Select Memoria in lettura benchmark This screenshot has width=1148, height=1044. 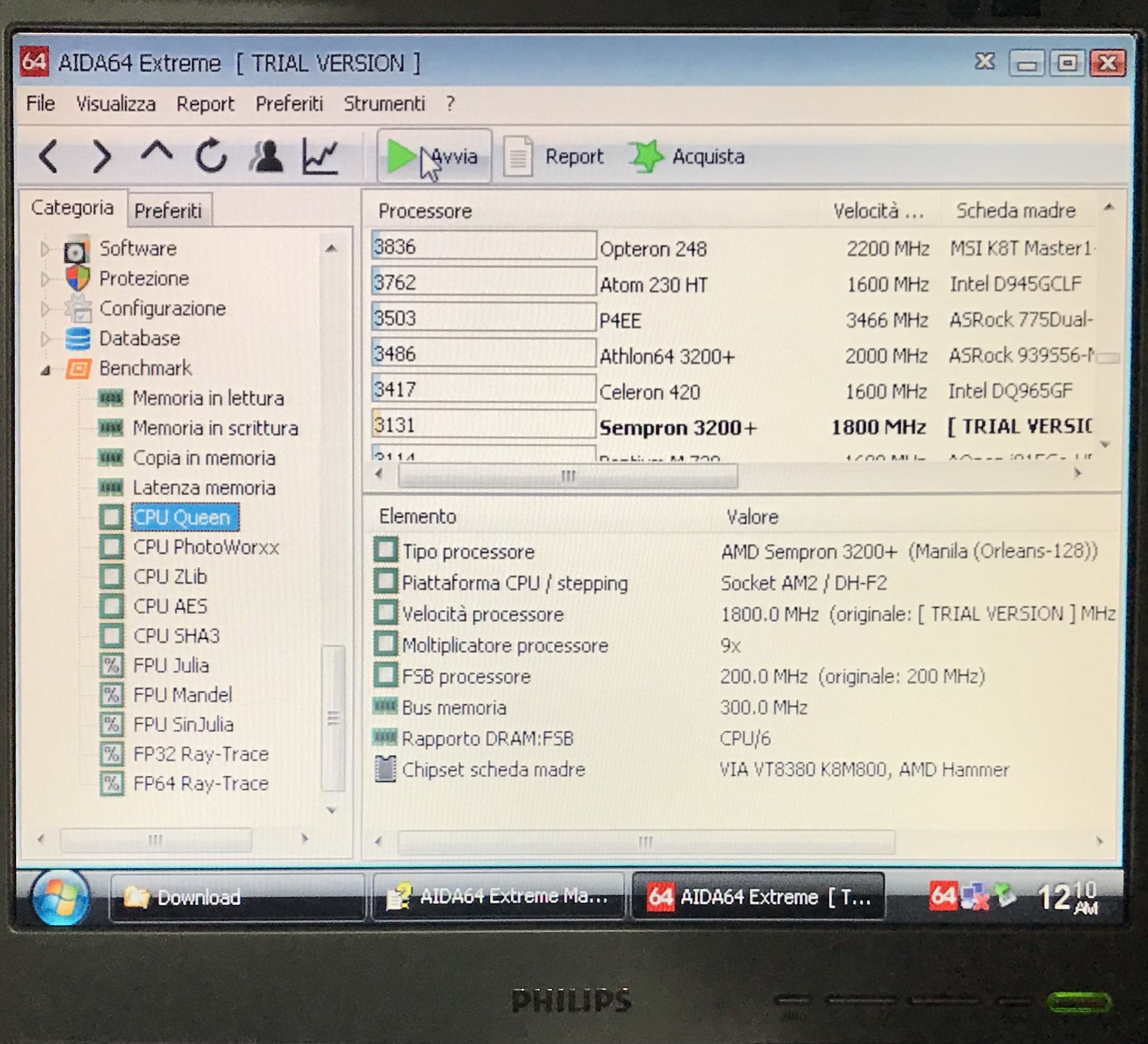tap(208, 398)
